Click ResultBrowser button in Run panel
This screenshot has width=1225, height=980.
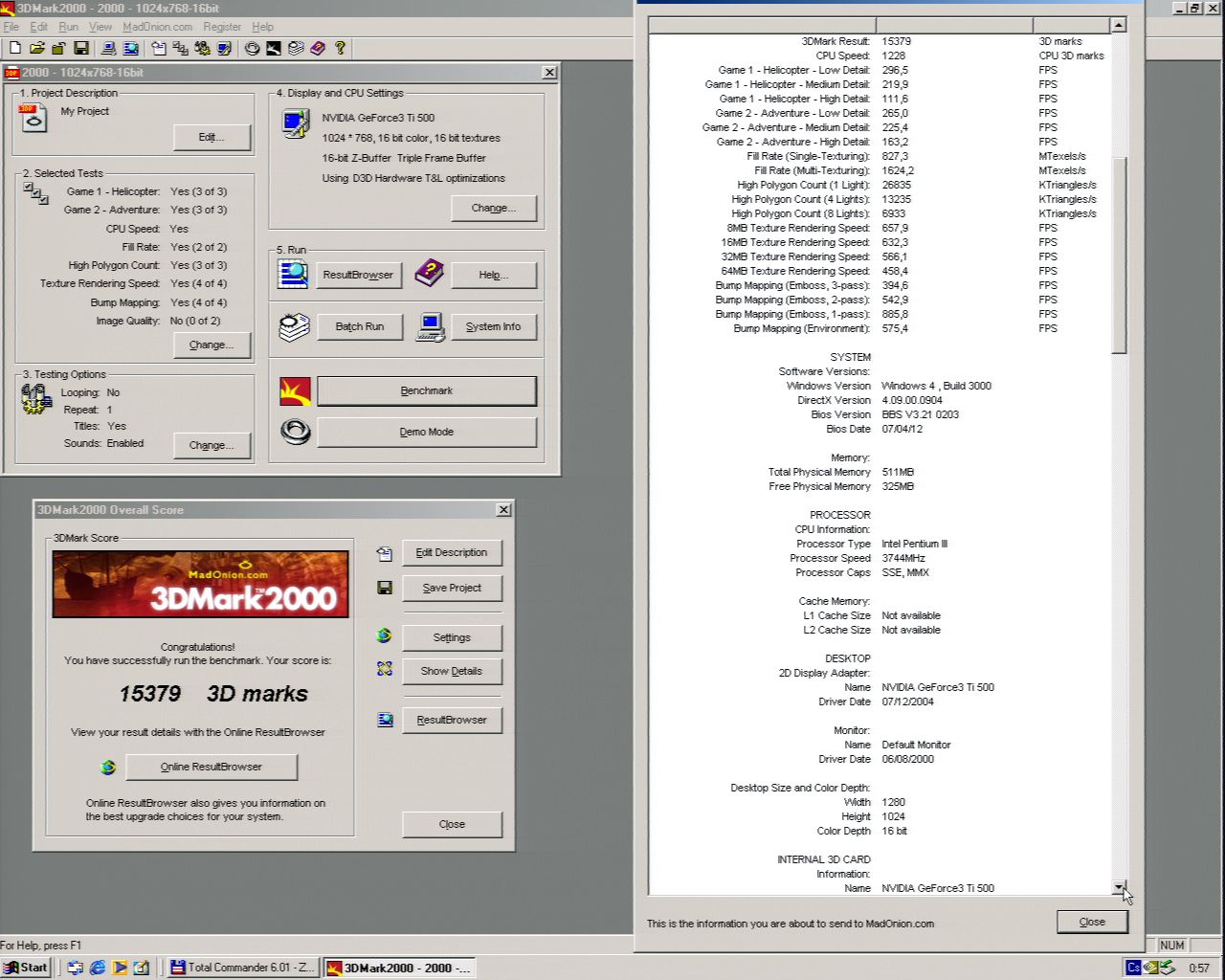358,275
